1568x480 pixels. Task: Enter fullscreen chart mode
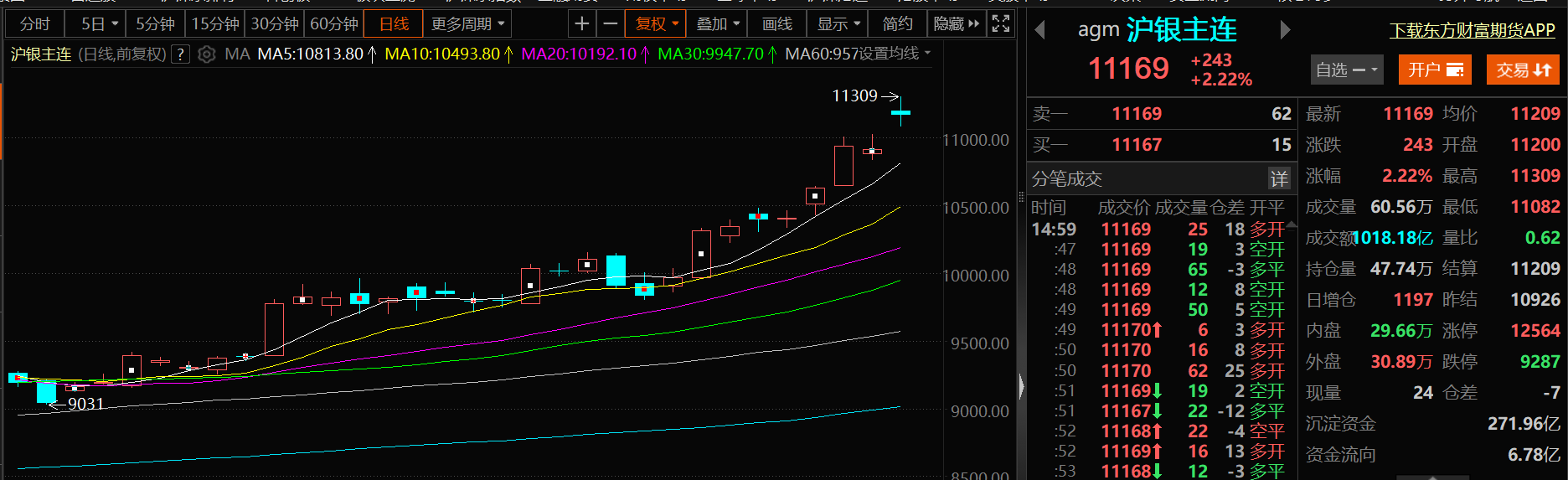[x=1000, y=24]
